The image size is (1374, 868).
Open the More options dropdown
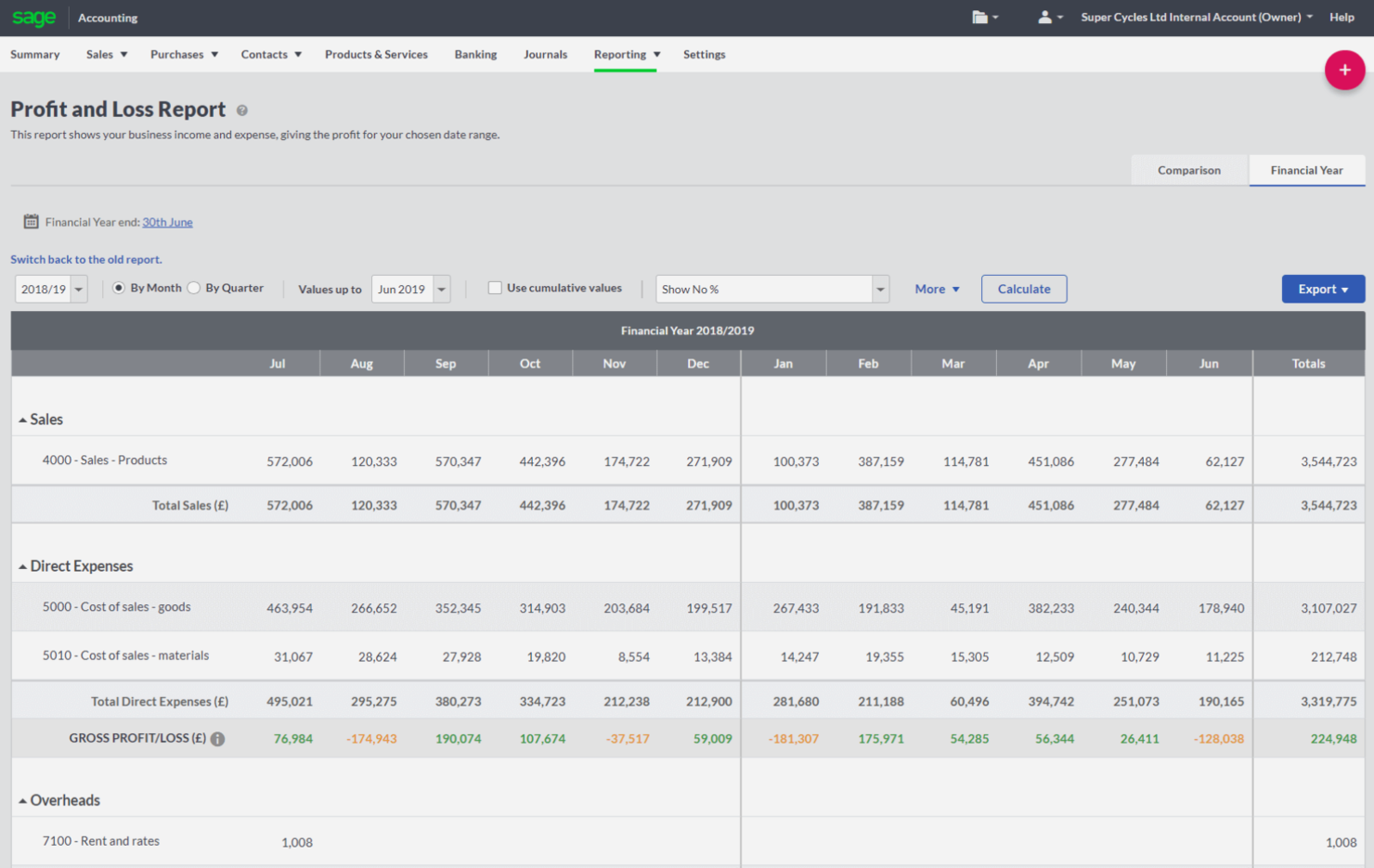[937, 289]
